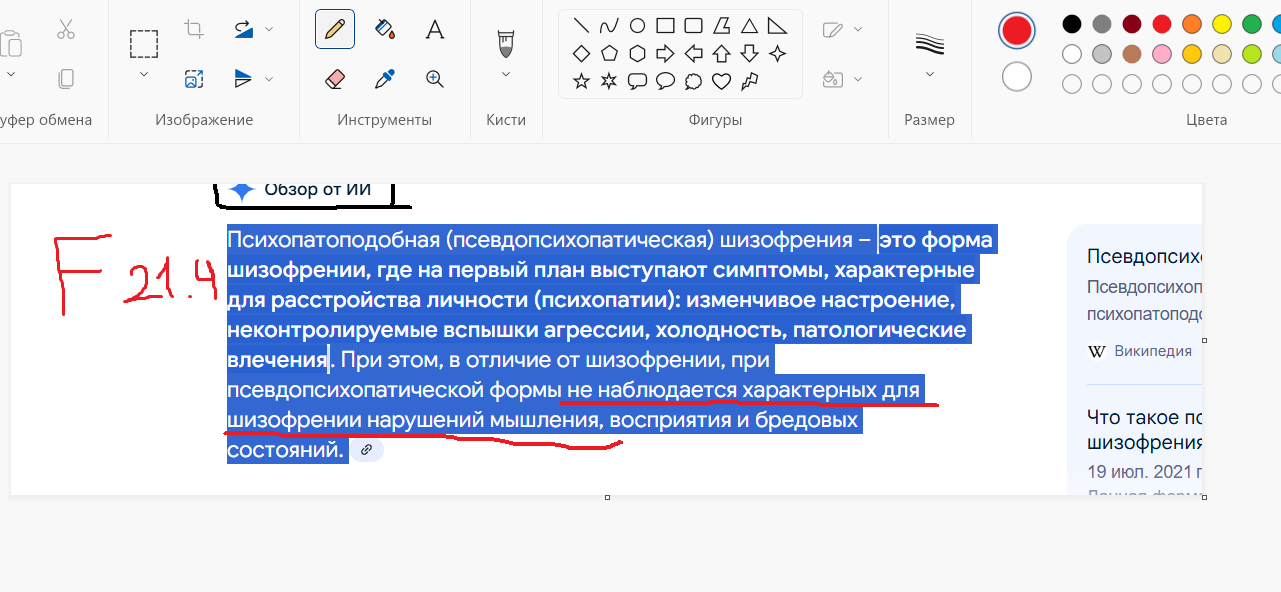Click the "Обзор от ИИ" heading on canvas

[x=317, y=190]
